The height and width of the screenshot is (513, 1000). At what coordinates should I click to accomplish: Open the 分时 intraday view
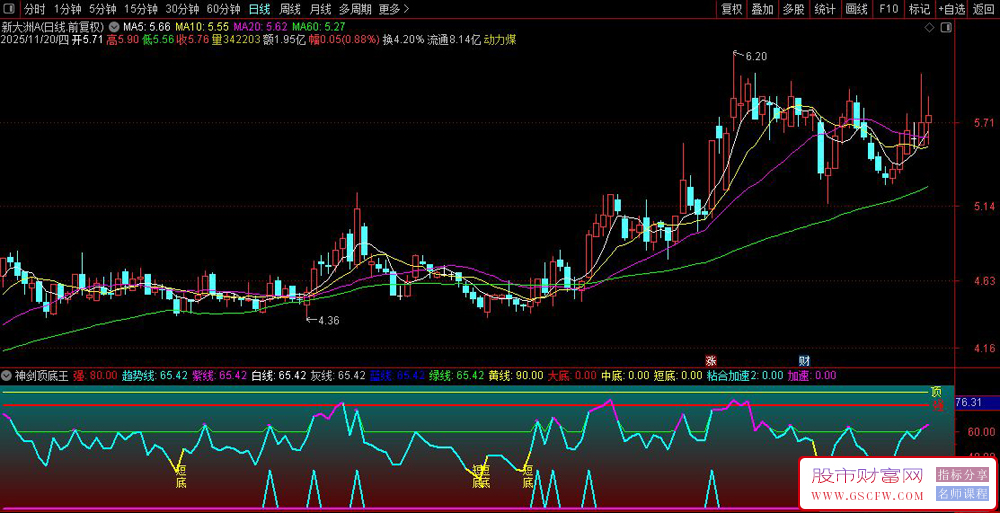[x=35, y=9]
